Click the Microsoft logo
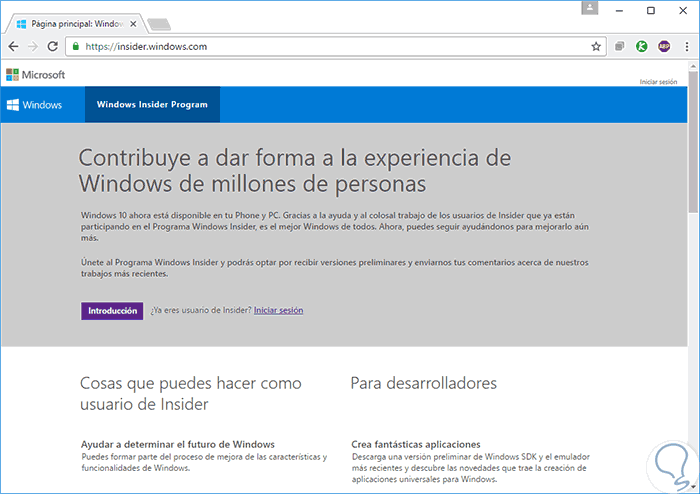Viewport: 700px width, 494px height. pos(36,75)
